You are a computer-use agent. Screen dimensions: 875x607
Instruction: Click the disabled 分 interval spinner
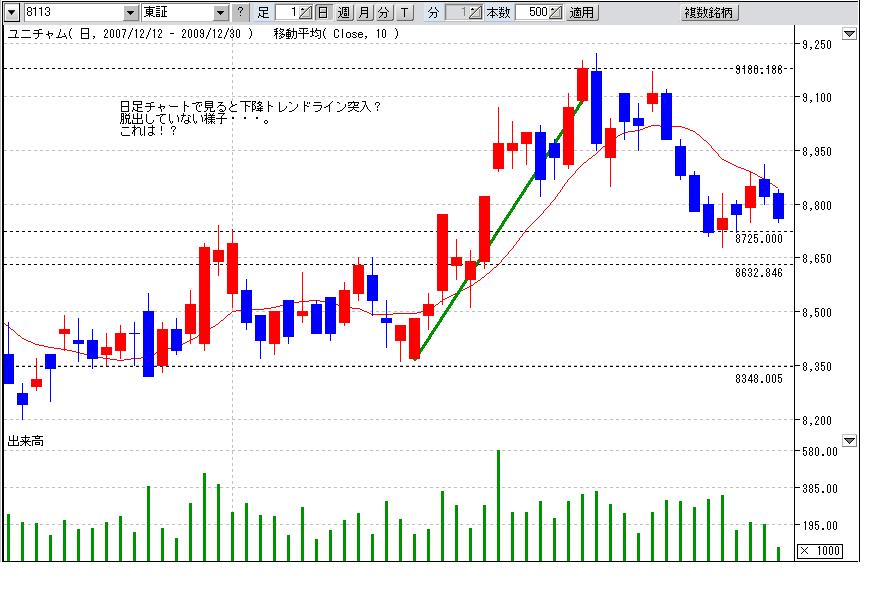tap(475, 12)
